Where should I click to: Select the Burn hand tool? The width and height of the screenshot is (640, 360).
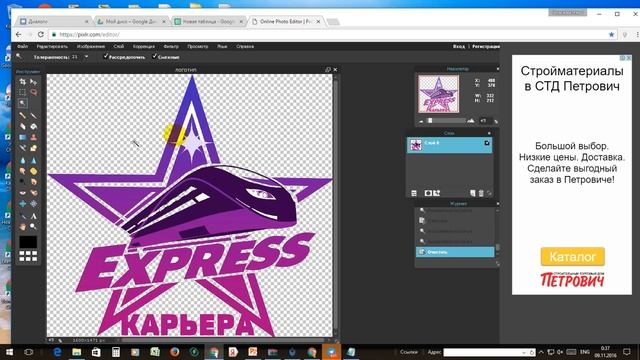point(33,182)
